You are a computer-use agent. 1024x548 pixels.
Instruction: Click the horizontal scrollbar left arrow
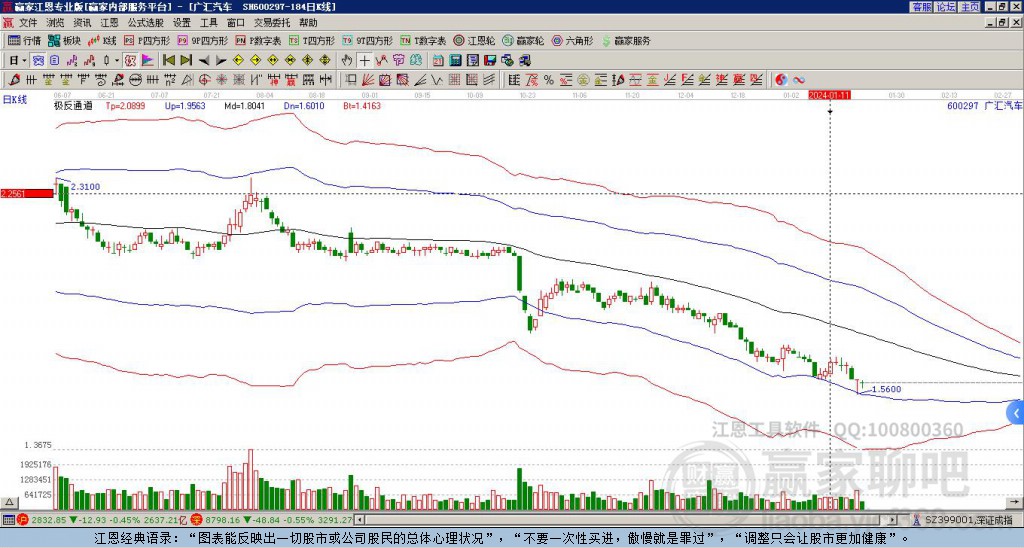[x=359, y=520]
